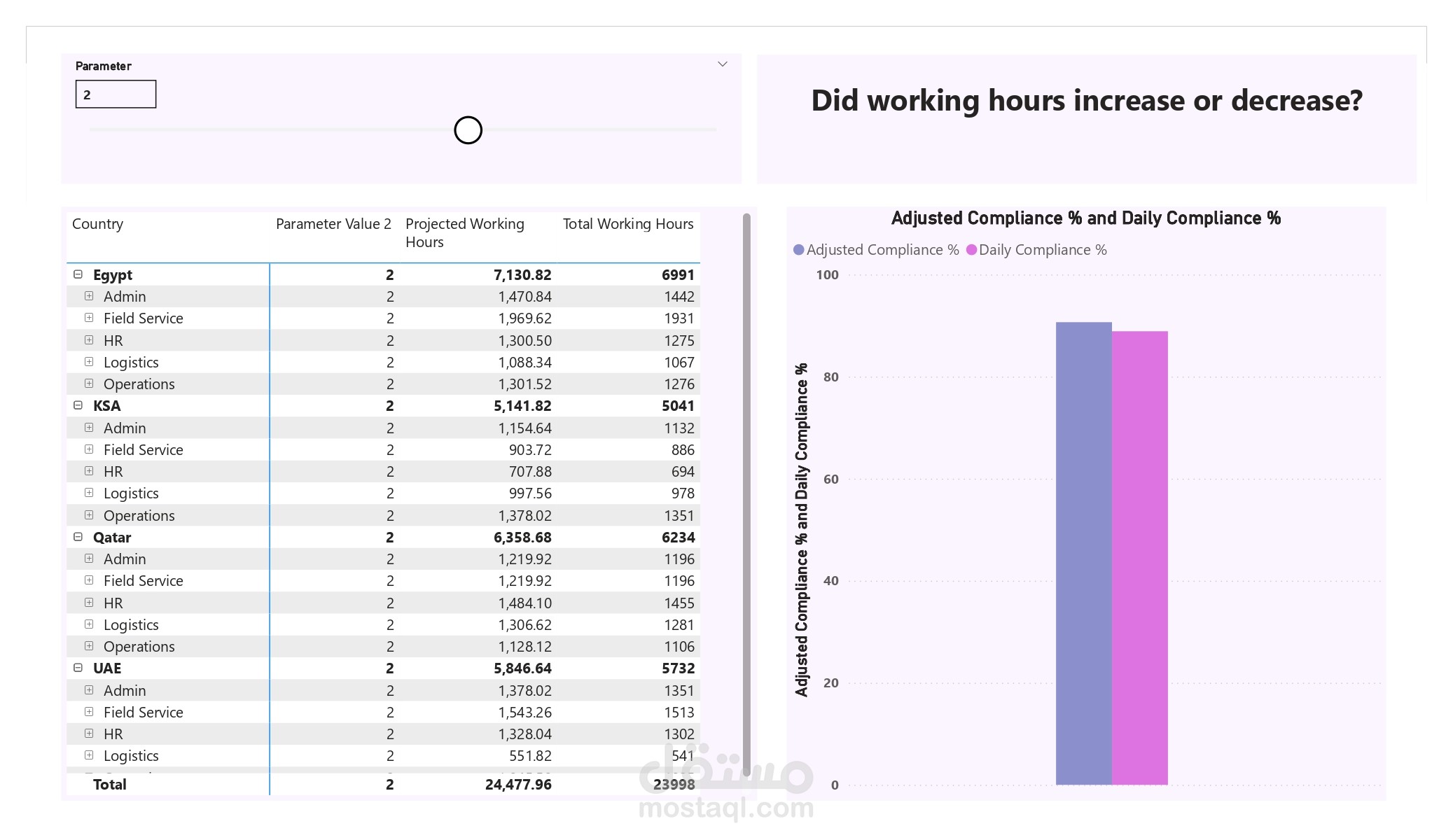The width and height of the screenshot is (1453, 840).
Task: Select Egypt projected hours 7,130.82
Action: pyautogui.click(x=522, y=275)
